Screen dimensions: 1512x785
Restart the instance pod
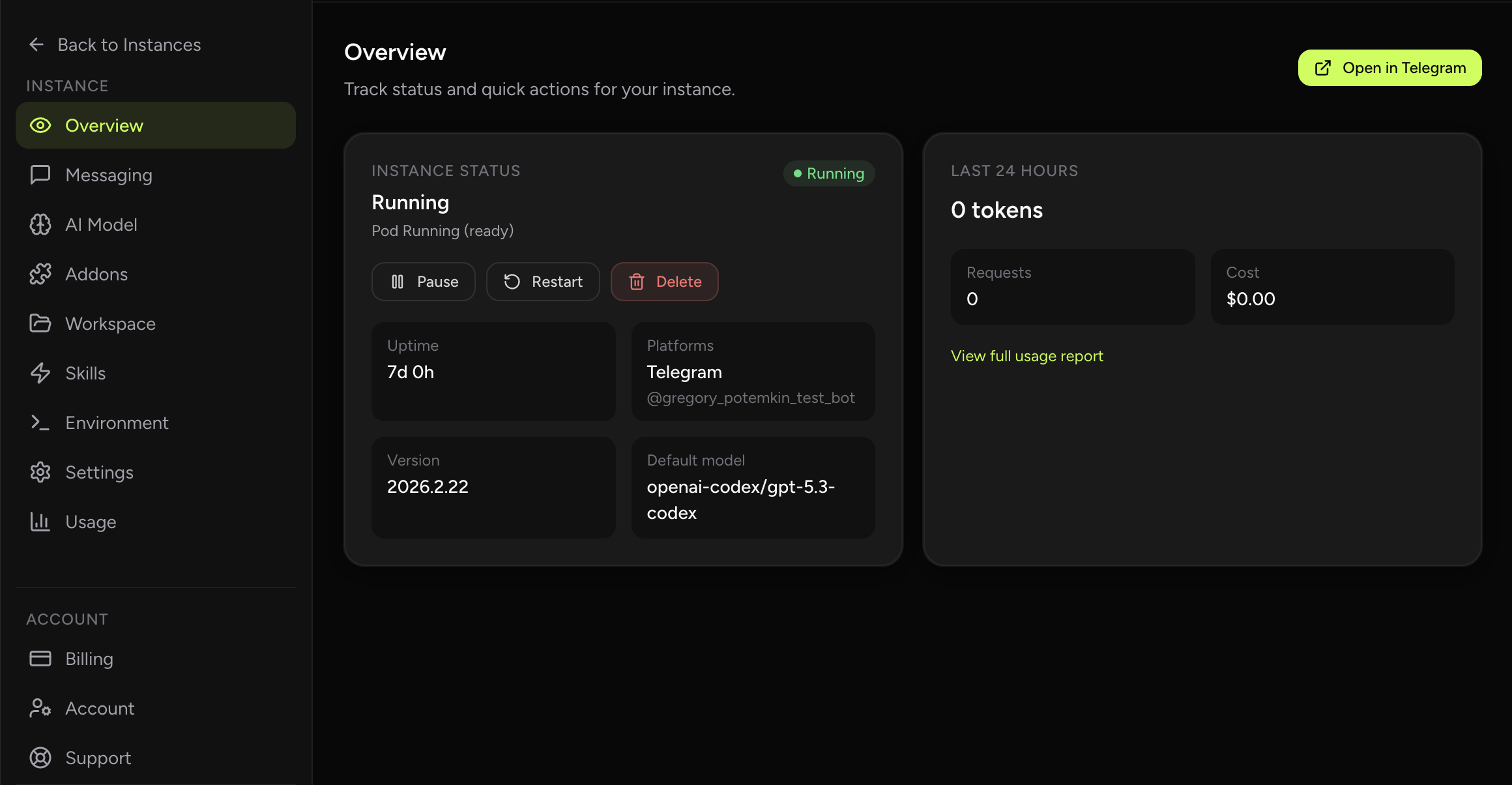point(543,281)
